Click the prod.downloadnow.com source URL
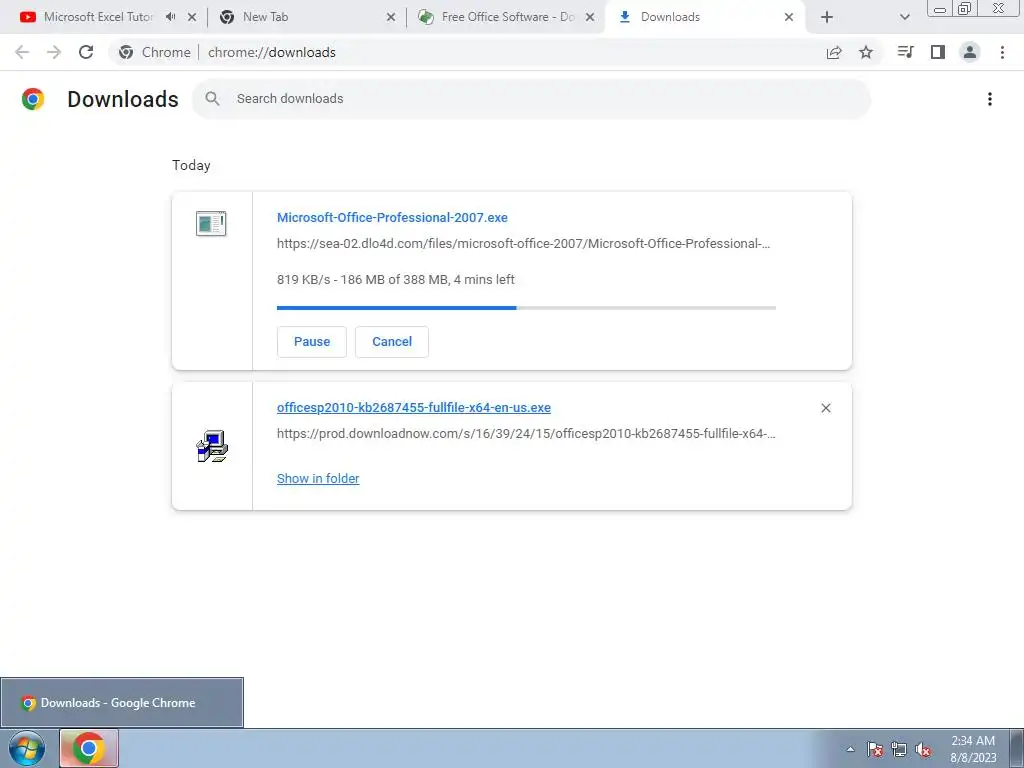 tap(526, 434)
